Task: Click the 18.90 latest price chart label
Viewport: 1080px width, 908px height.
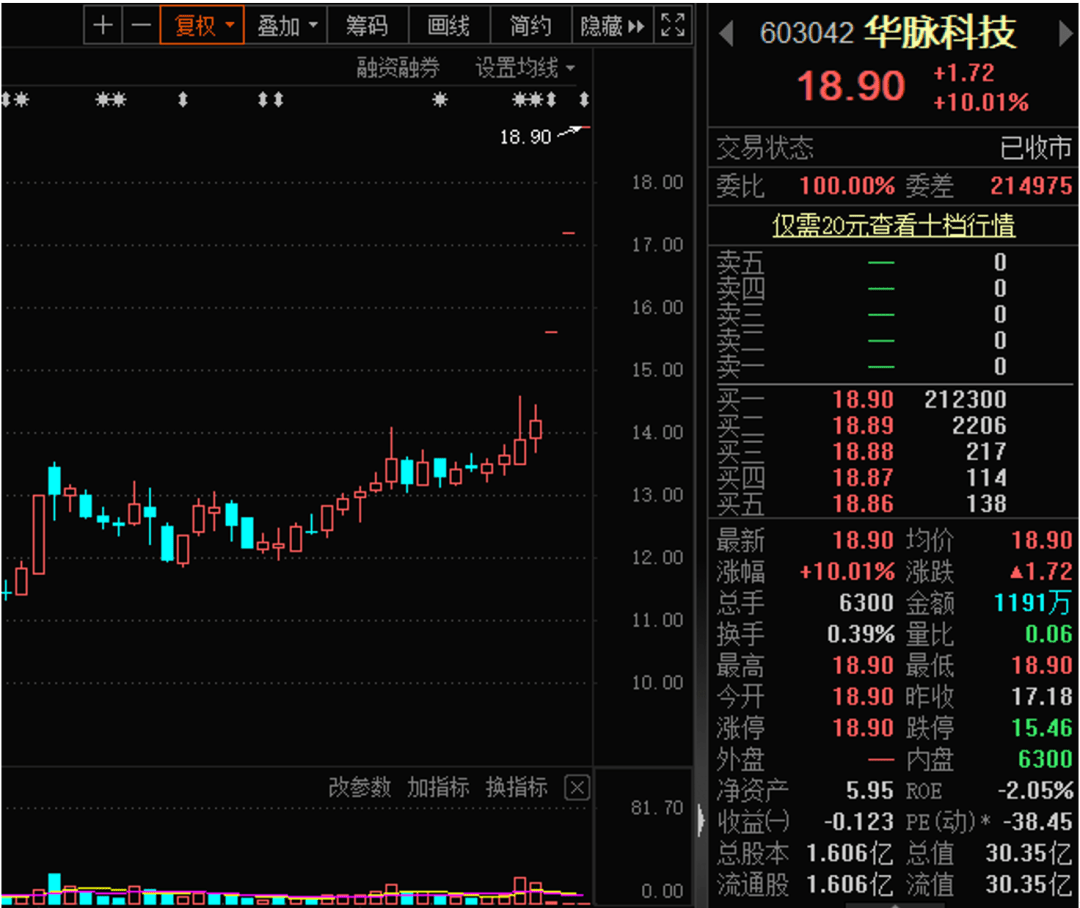Action: tap(526, 137)
